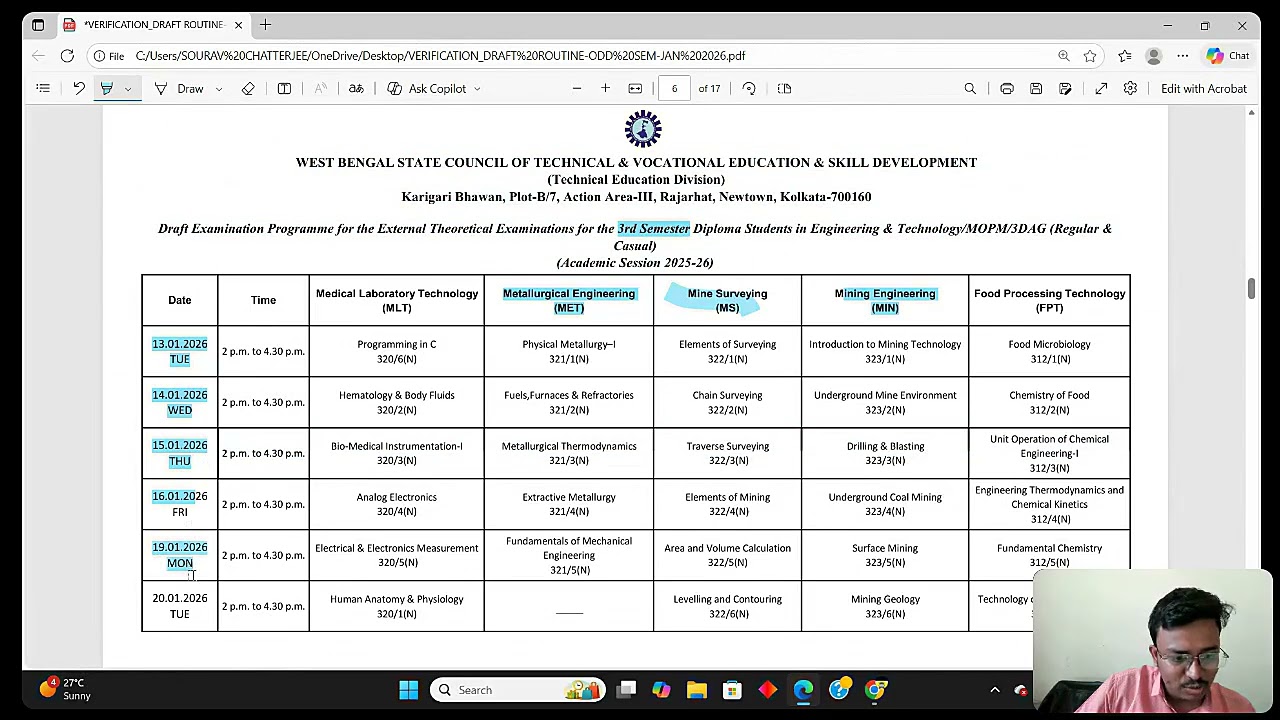Click the date cell '16.01.2026 FRI'
The image size is (1280, 720).
click(x=180, y=504)
